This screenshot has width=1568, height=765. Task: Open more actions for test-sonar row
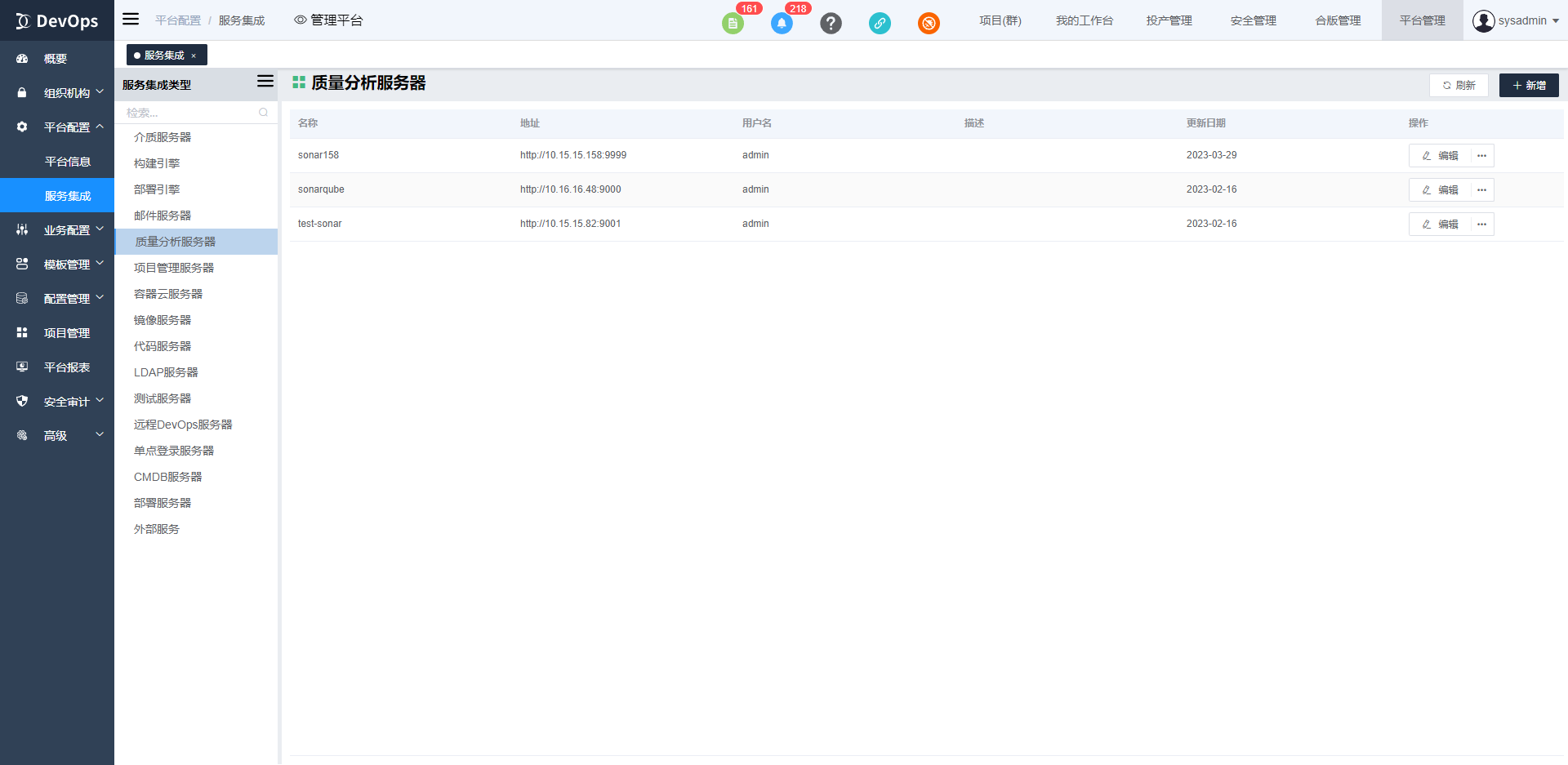click(x=1481, y=225)
